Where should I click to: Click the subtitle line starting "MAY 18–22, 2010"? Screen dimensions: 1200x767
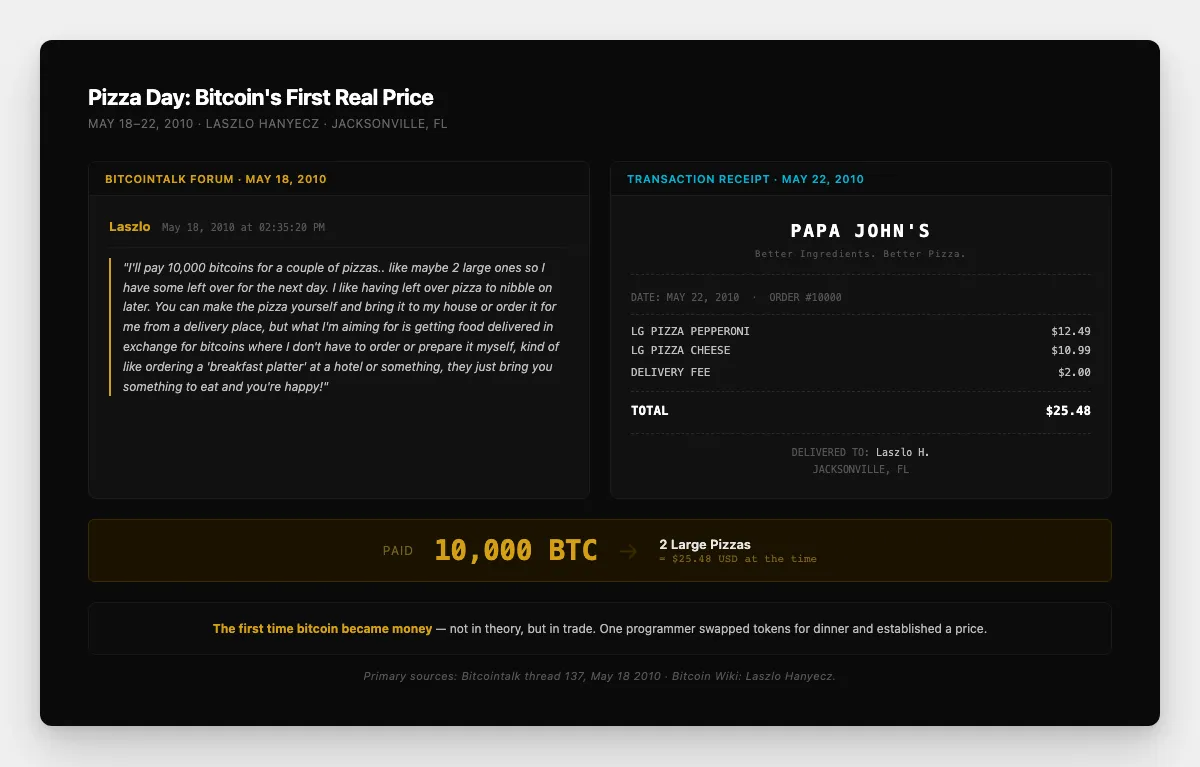267,124
